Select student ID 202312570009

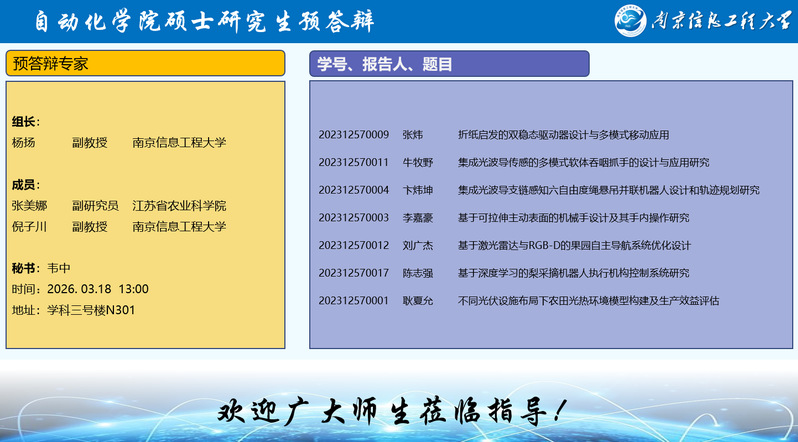pyautogui.click(x=353, y=134)
